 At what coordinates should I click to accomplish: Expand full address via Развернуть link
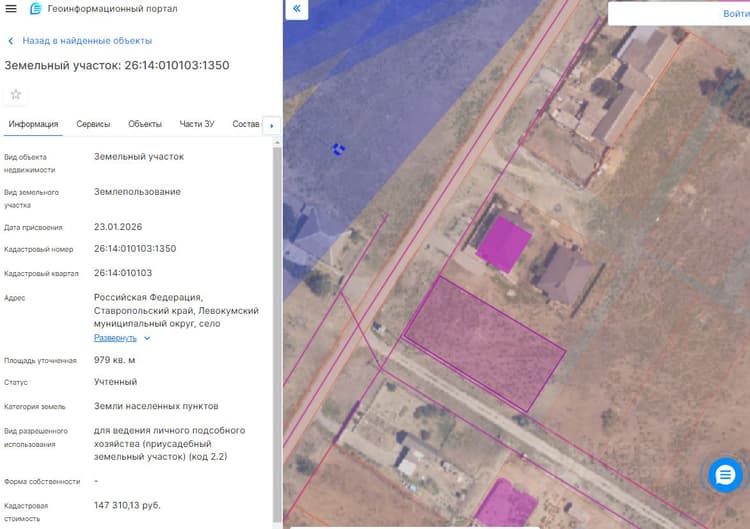115,338
